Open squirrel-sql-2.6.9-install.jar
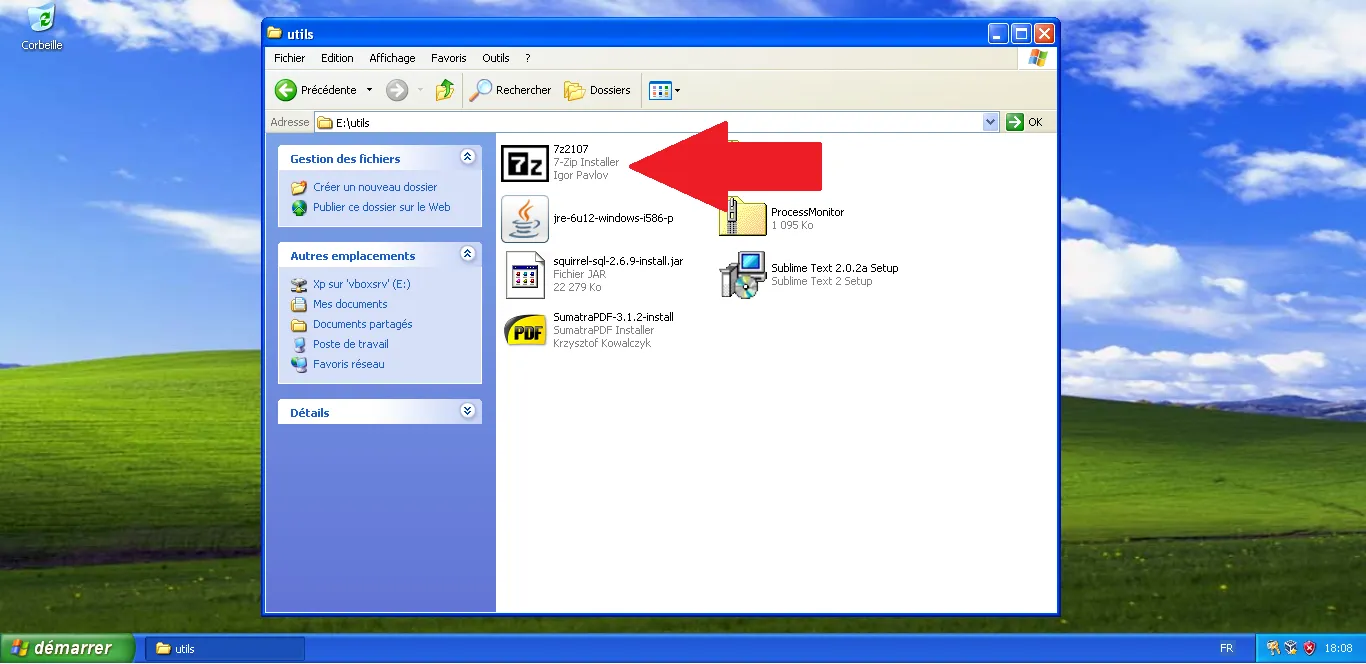This screenshot has height=664, width=1366. 525,274
